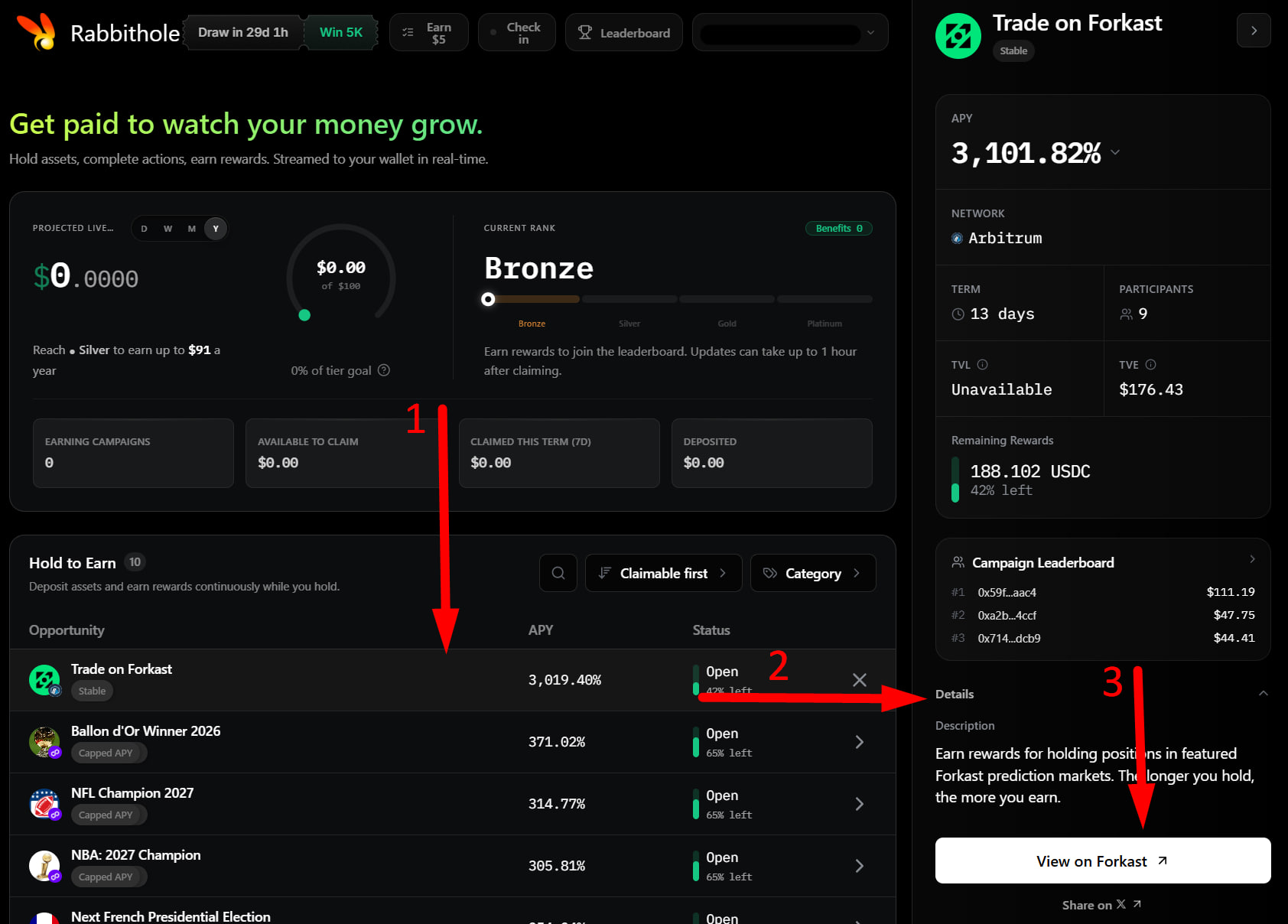Open the Campaign Leaderboard chevron

click(1252, 559)
